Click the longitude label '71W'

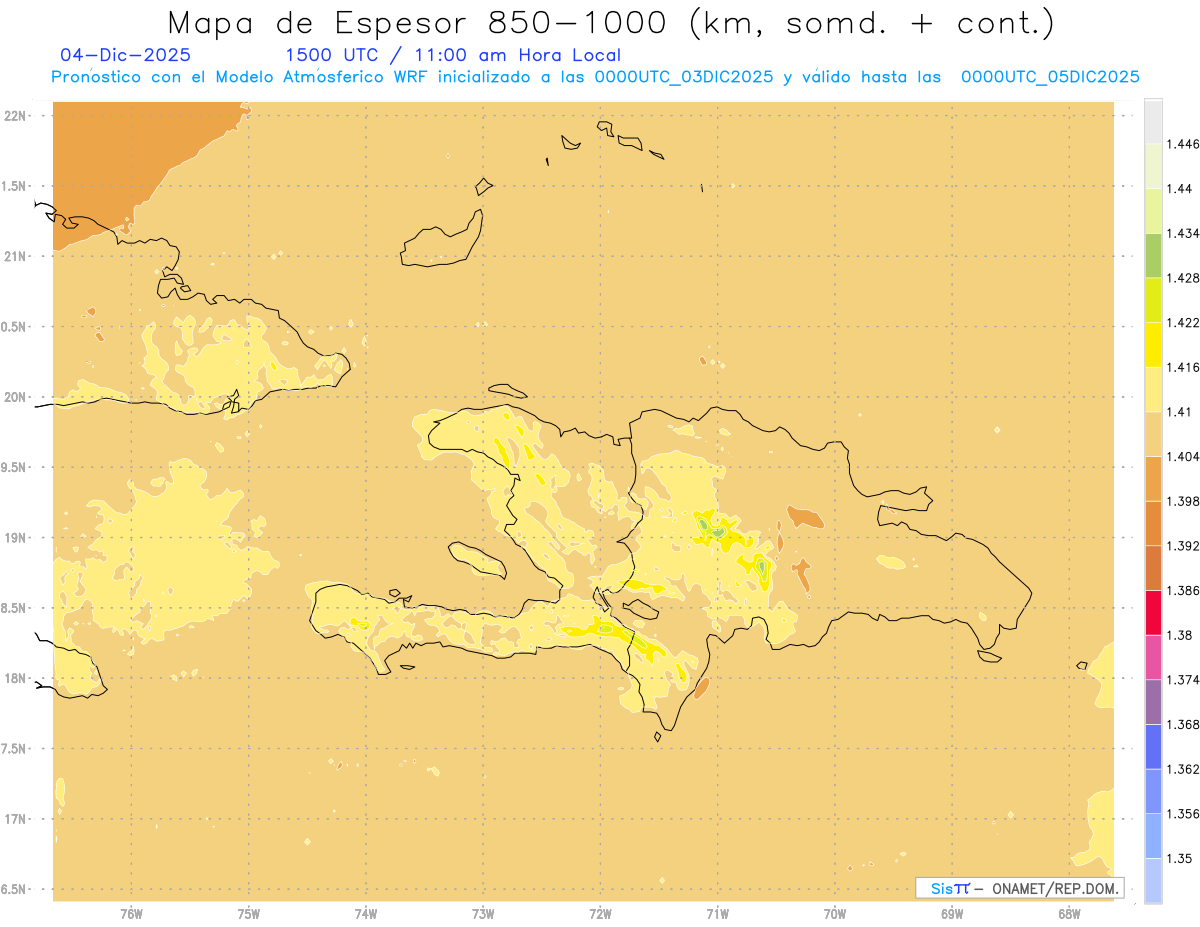click(x=717, y=914)
